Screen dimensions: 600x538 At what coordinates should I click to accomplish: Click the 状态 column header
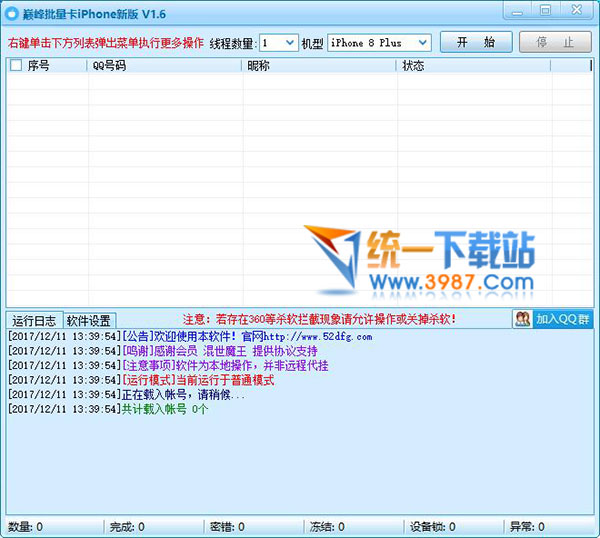click(x=474, y=66)
